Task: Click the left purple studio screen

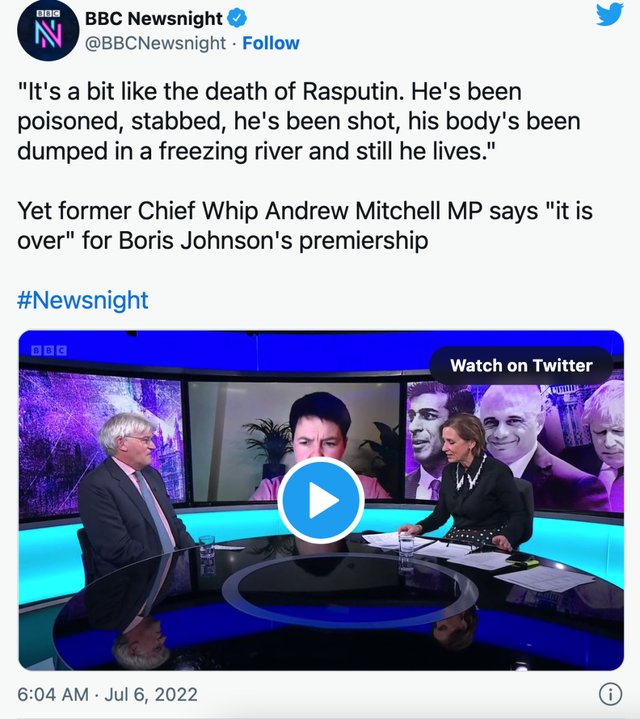Action: click(x=100, y=440)
